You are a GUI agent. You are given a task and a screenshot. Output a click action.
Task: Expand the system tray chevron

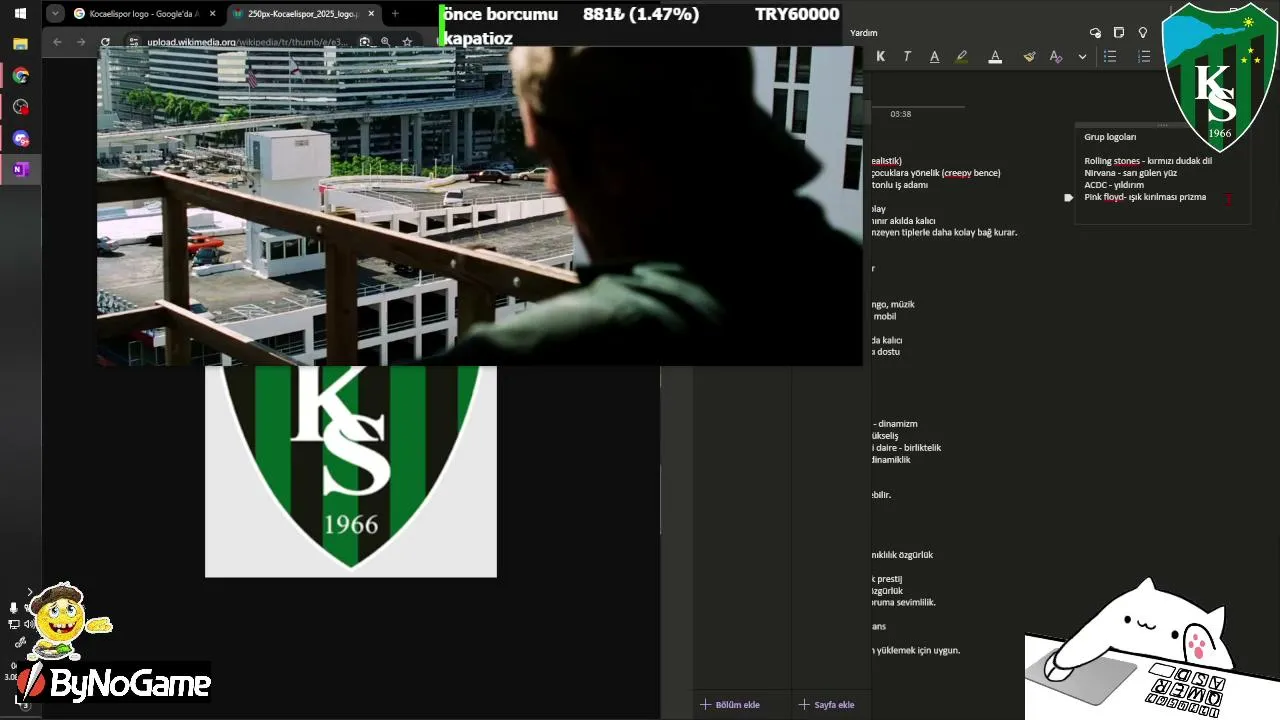click(x=29, y=592)
